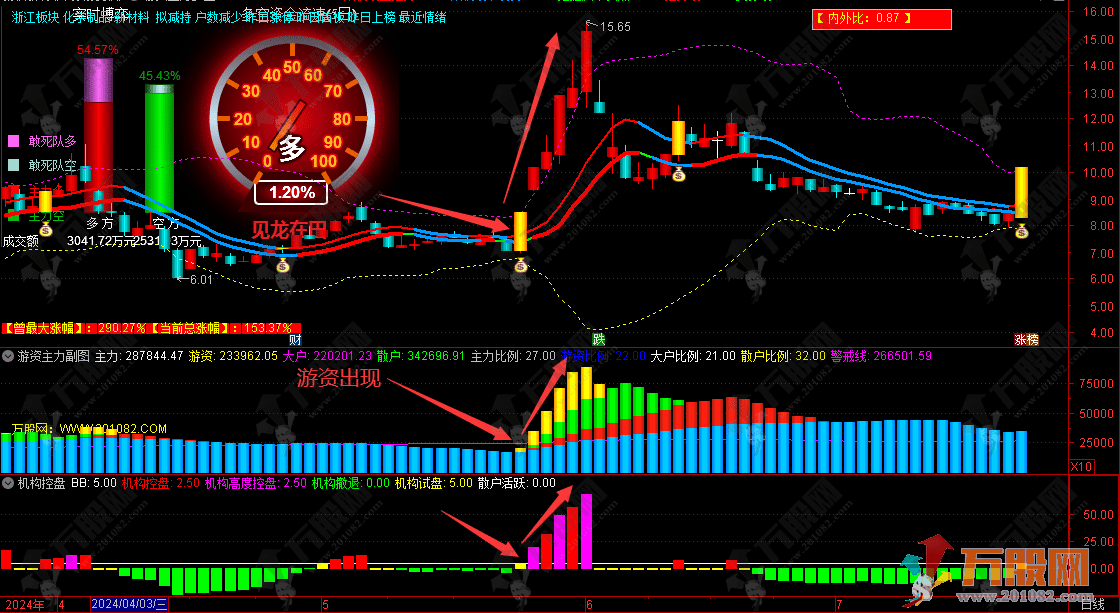Click the 敢死队空 legend square
Image resolution: width=1120 pixels, height=613 pixels.
(12, 165)
